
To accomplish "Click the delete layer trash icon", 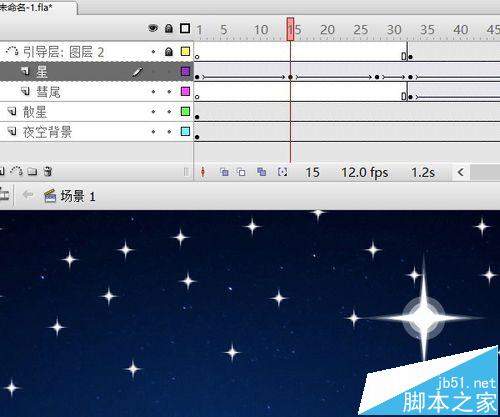I will point(48,171).
